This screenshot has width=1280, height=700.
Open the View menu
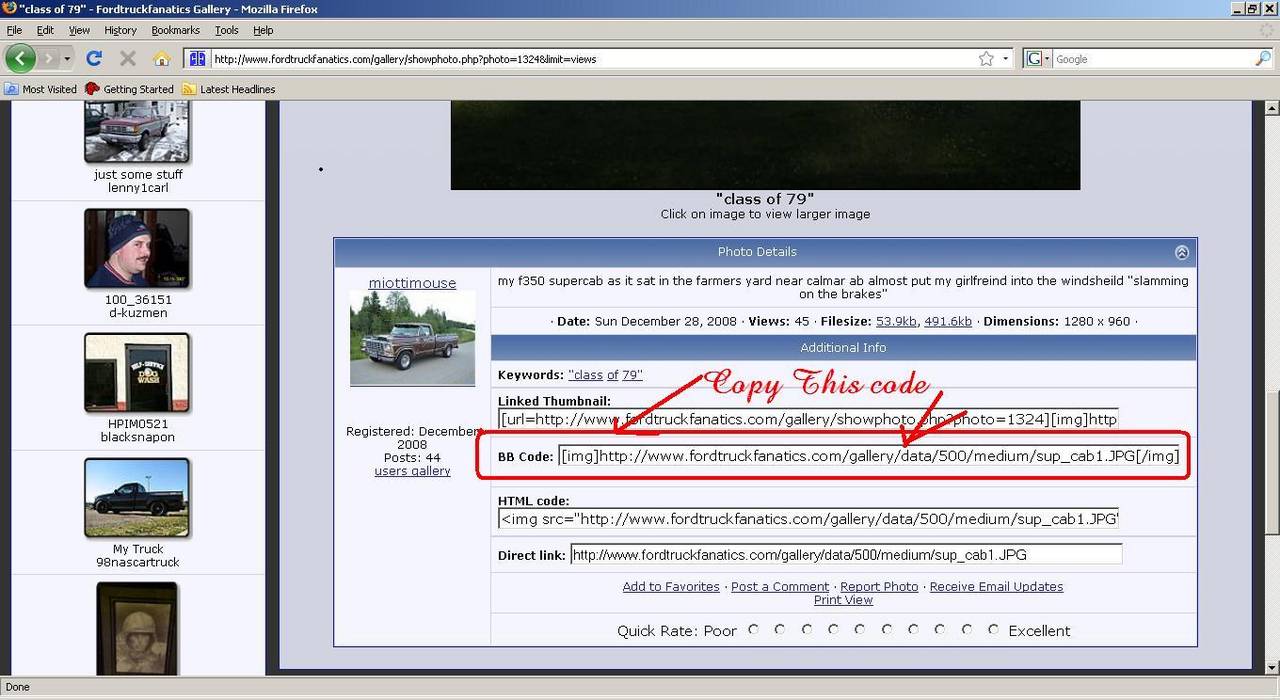click(x=79, y=30)
